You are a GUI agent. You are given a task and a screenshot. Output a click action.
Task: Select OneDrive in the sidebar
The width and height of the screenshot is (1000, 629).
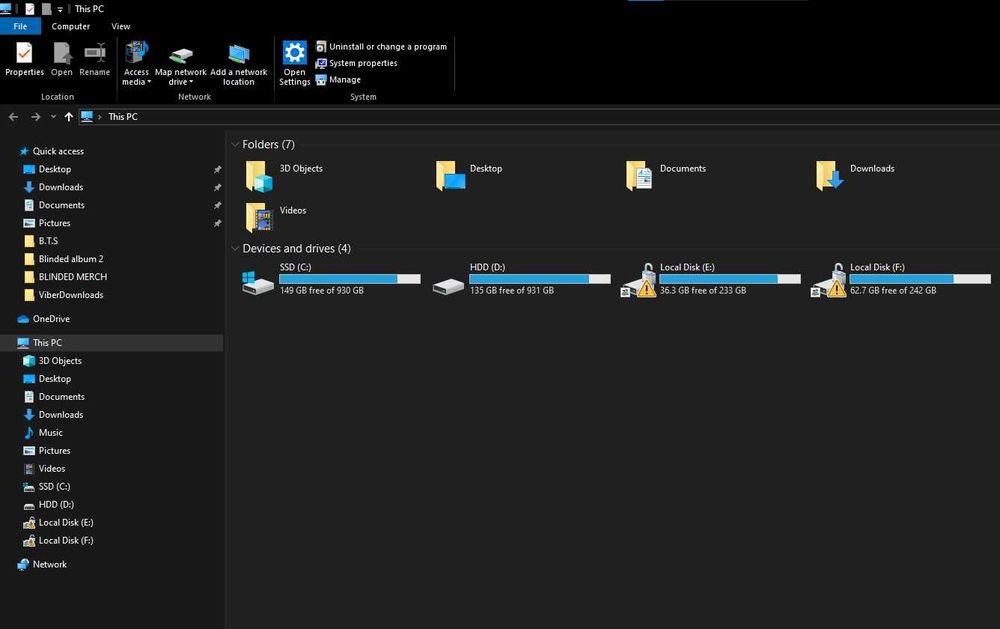point(51,318)
